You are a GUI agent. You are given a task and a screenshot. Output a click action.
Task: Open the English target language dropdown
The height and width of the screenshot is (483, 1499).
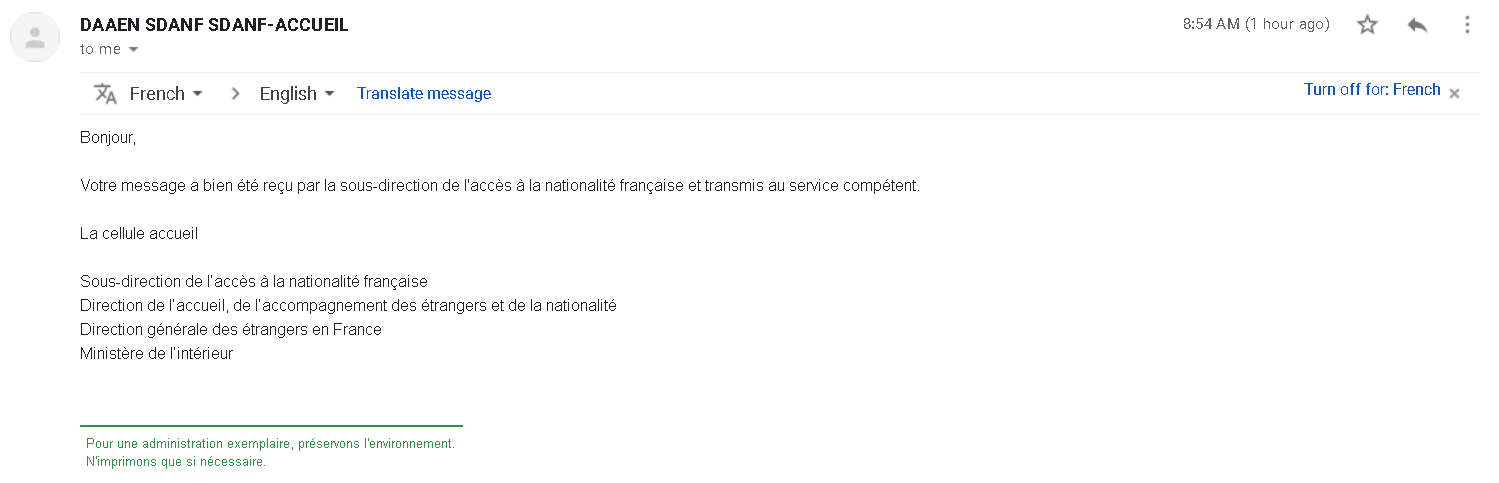click(297, 93)
